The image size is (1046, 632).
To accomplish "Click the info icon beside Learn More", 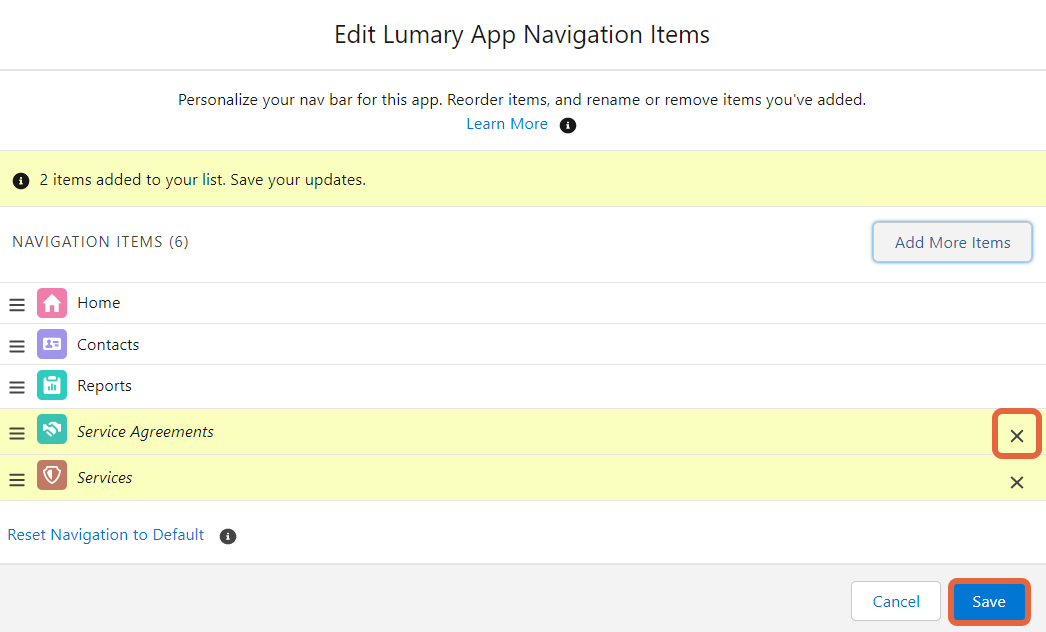I will (x=568, y=125).
